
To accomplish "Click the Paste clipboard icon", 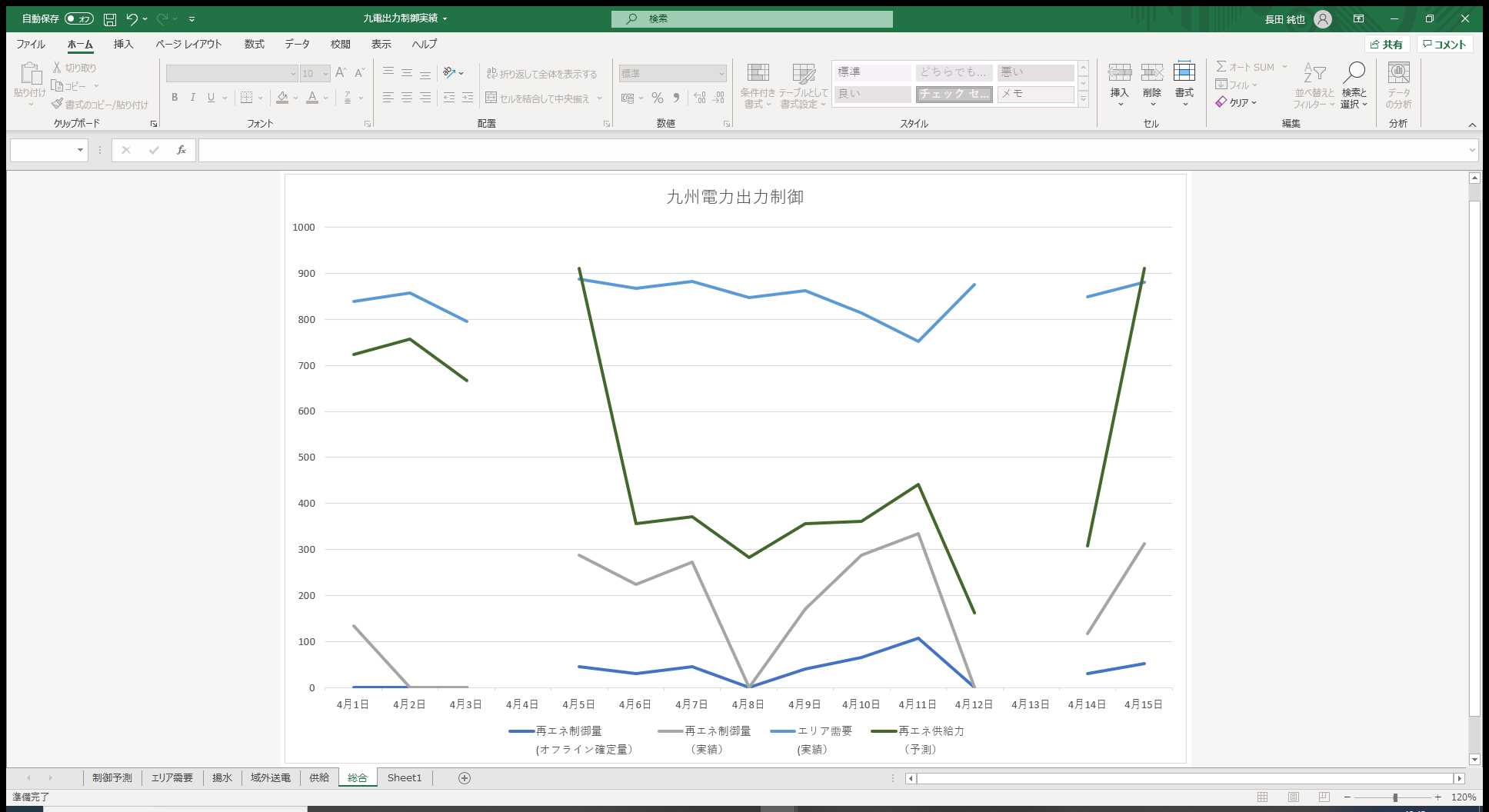I will [x=31, y=74].
